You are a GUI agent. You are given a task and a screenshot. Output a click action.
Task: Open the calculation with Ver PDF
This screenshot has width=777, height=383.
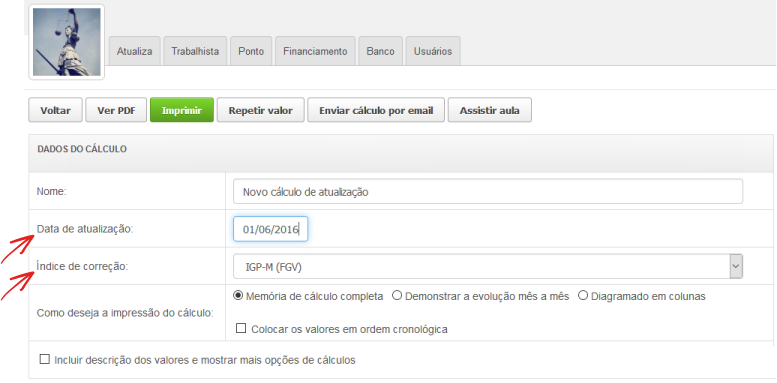[x=116, y=110]
